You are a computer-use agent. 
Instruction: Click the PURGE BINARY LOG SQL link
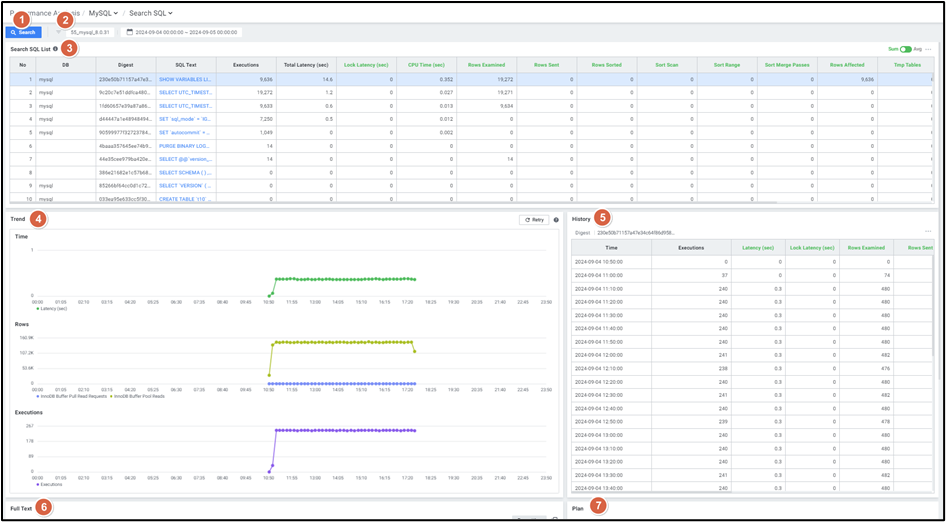185,145
